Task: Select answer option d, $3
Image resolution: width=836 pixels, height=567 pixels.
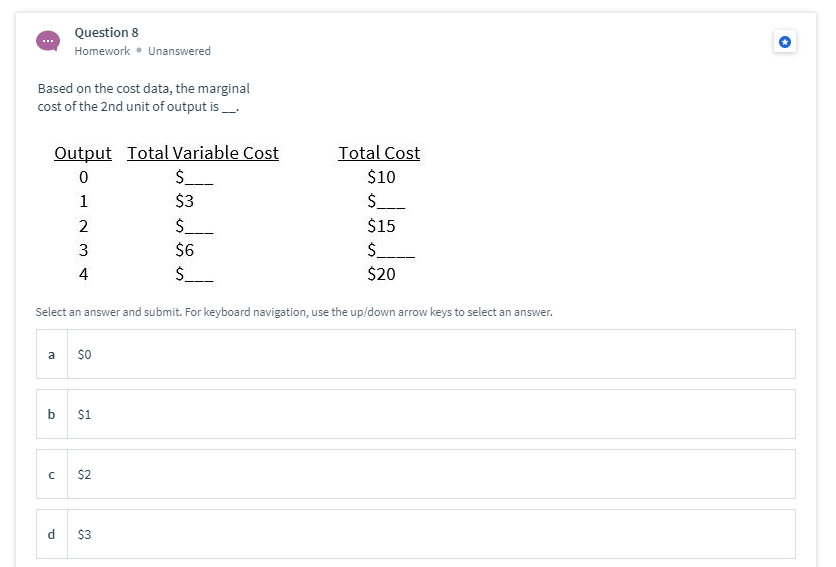Action: [416, 534]
